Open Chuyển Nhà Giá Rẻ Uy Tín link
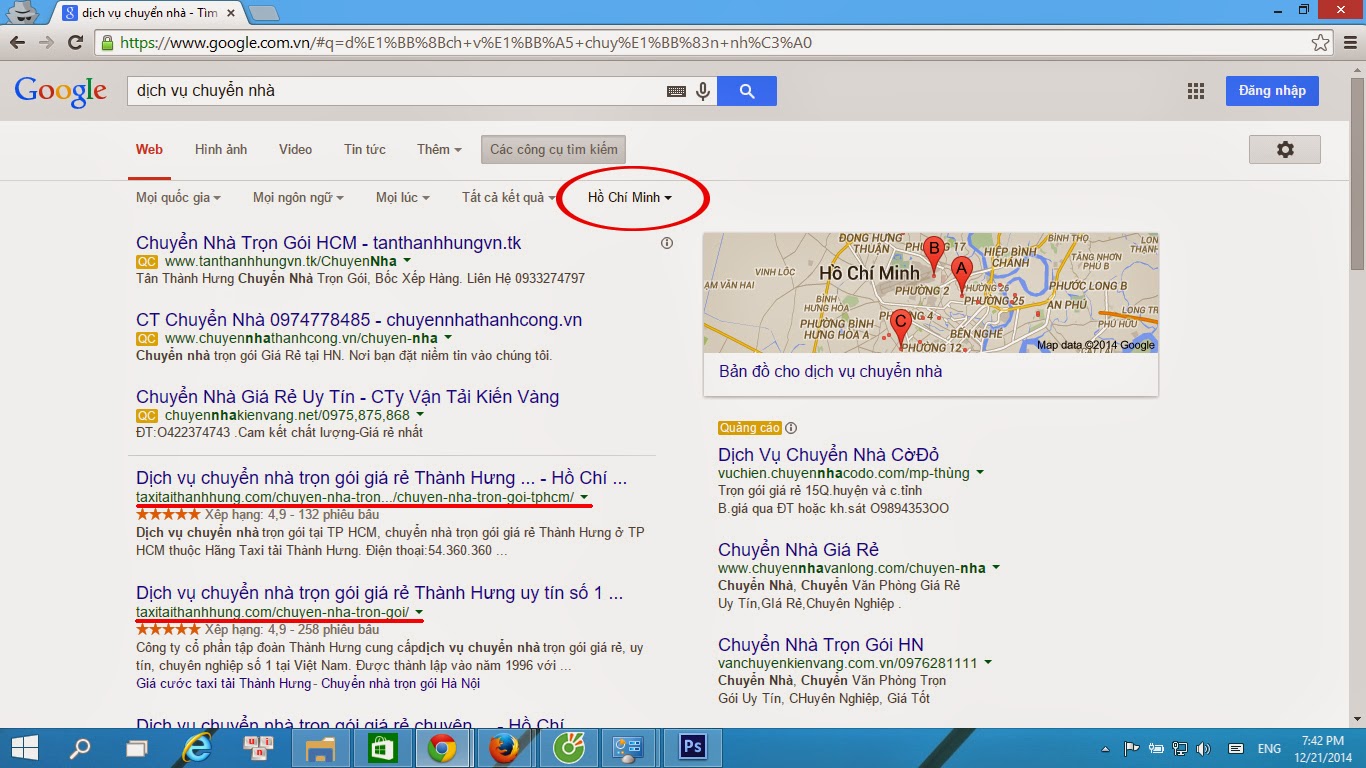Image resolution: width=1366 pixels, height=768 pixels. point(348,397)
